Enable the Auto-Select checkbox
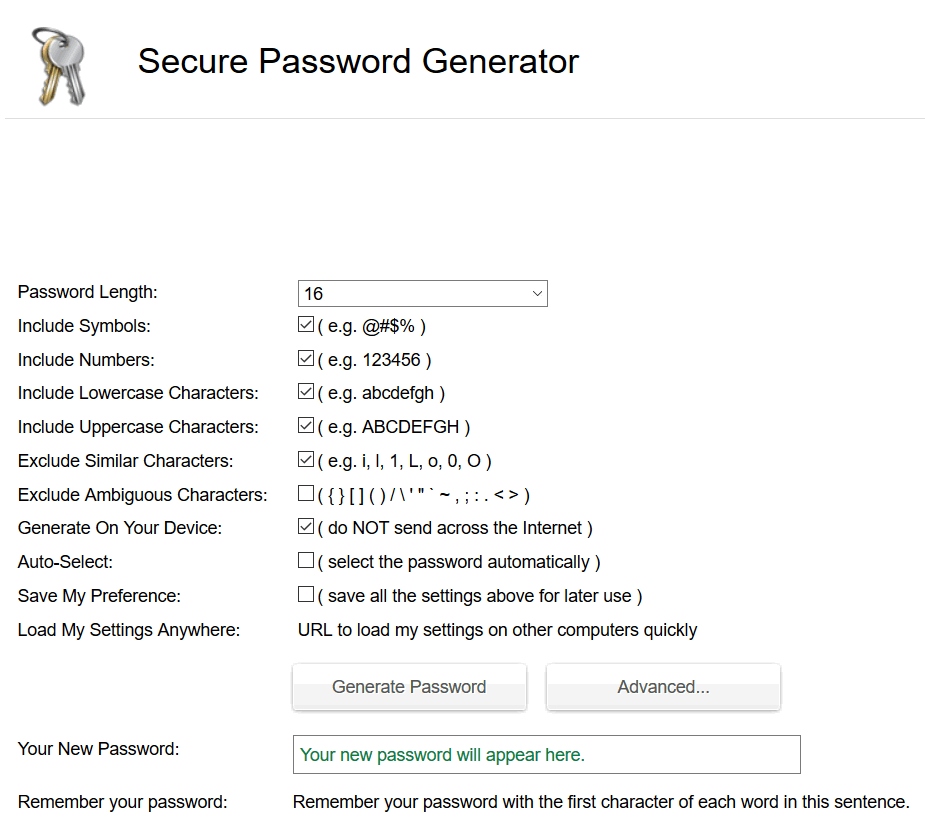 [306, 560]
